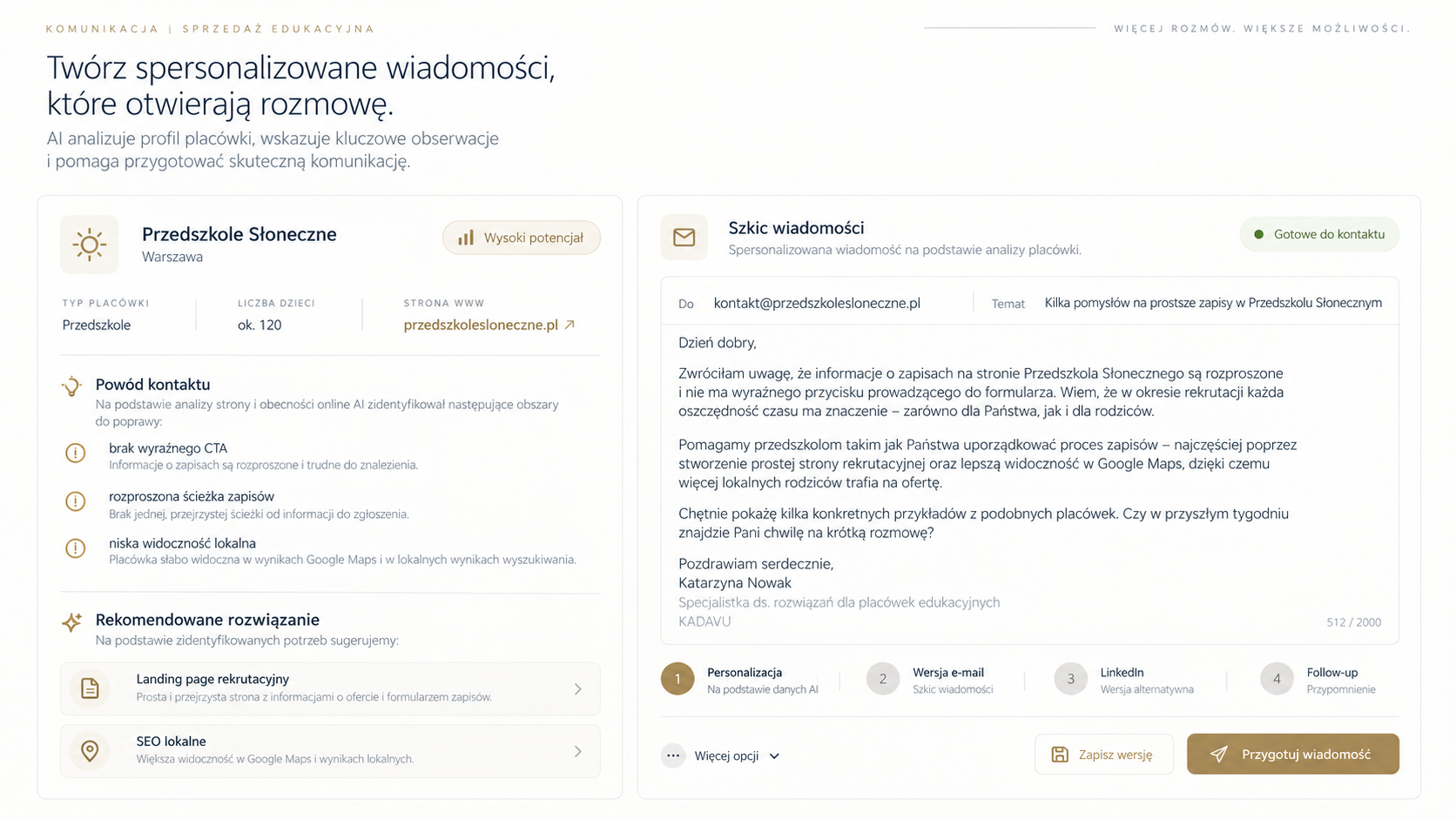Click the warning icon for brak wyraźnego CTA
This screenshot has width=1456, height=819.
pyautogui.click(x=76, y=453)
